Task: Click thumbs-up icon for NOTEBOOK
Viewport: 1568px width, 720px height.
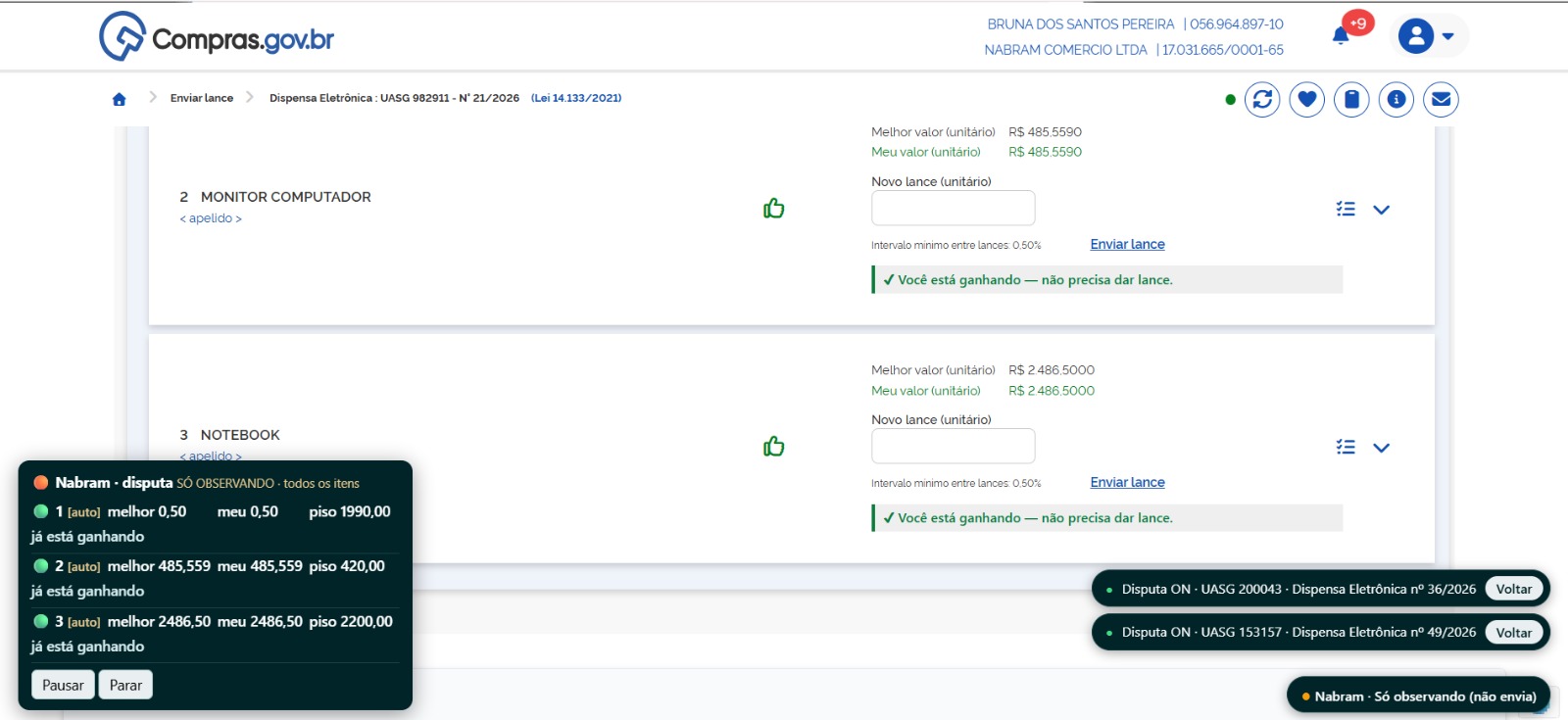Action: click(774, 447)
